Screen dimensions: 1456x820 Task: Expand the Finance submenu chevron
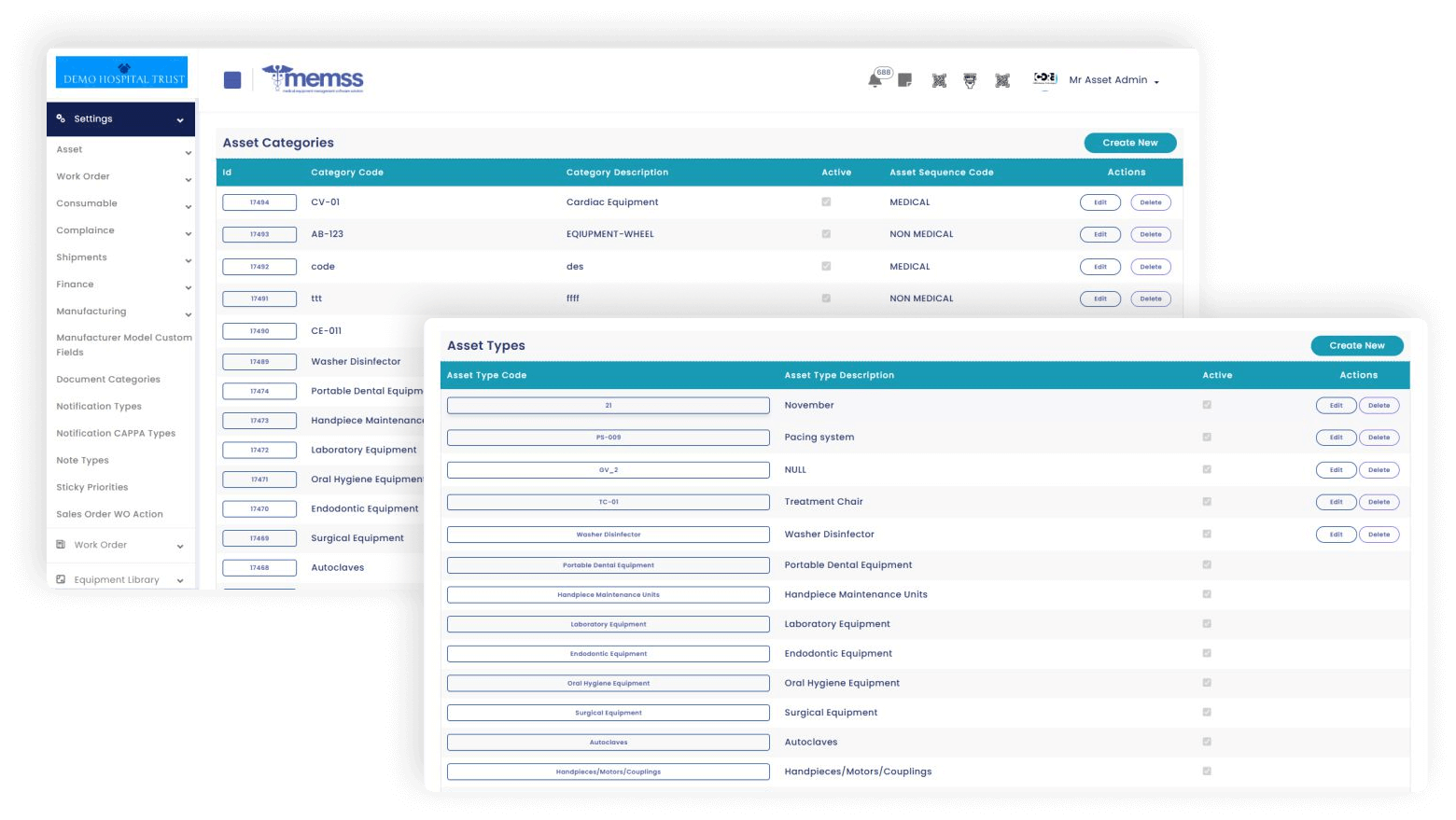click(x=188, y=287)
